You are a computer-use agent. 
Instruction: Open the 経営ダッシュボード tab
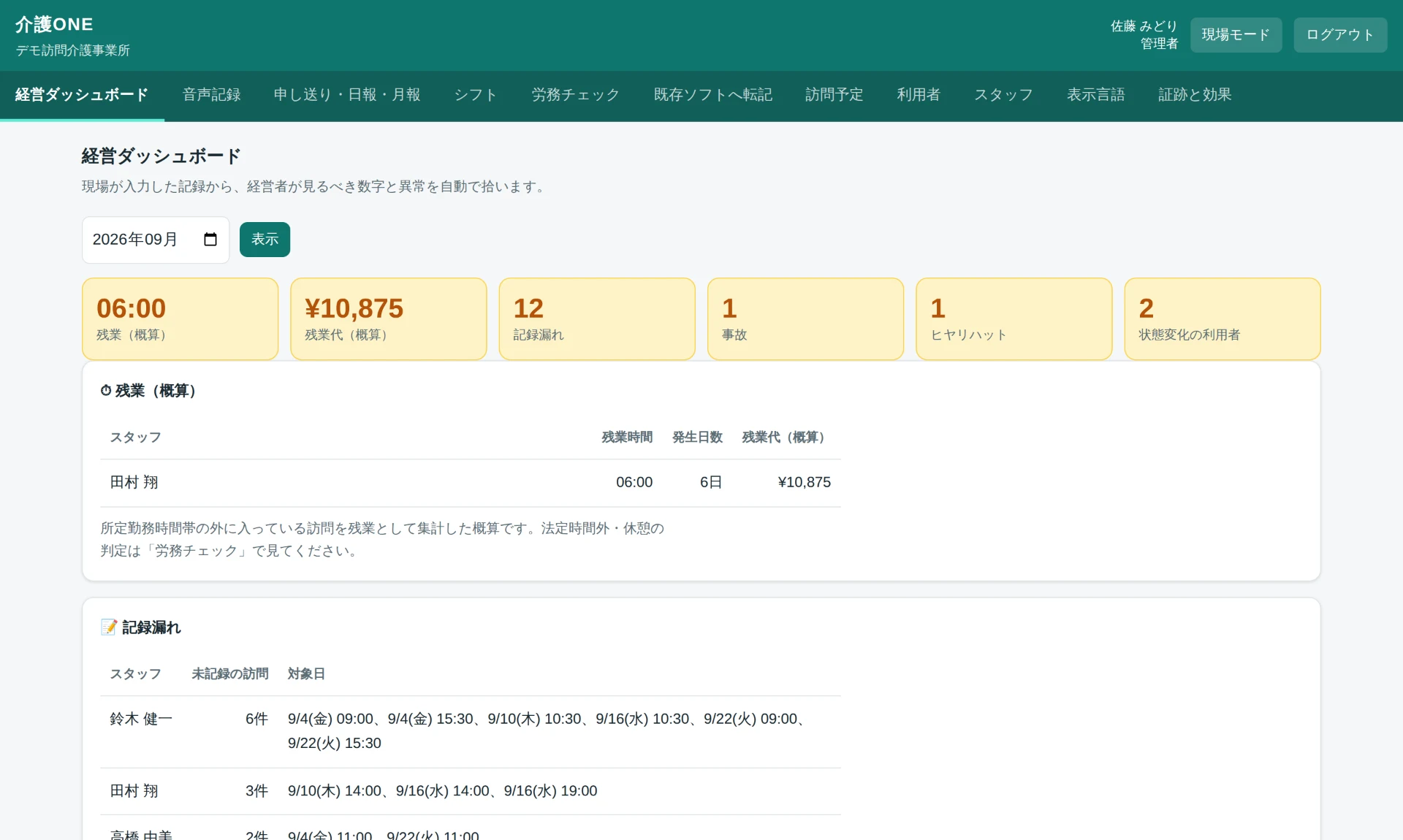point(82,95)
